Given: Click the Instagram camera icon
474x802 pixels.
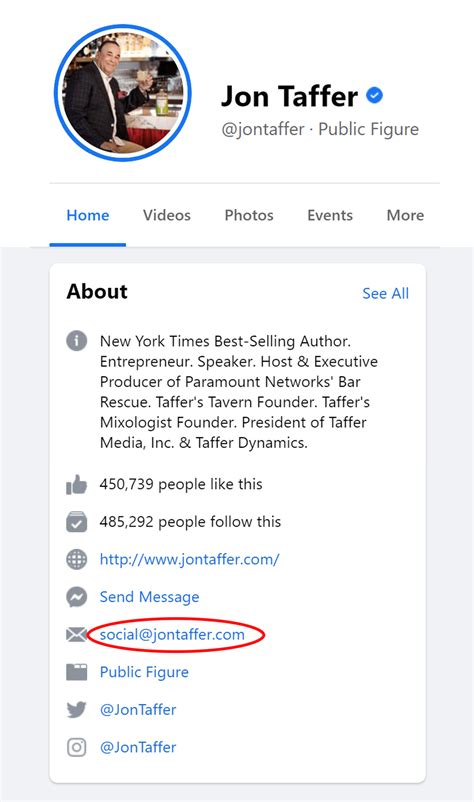Looking at the screenshot, I should click(x=76, y=747).
